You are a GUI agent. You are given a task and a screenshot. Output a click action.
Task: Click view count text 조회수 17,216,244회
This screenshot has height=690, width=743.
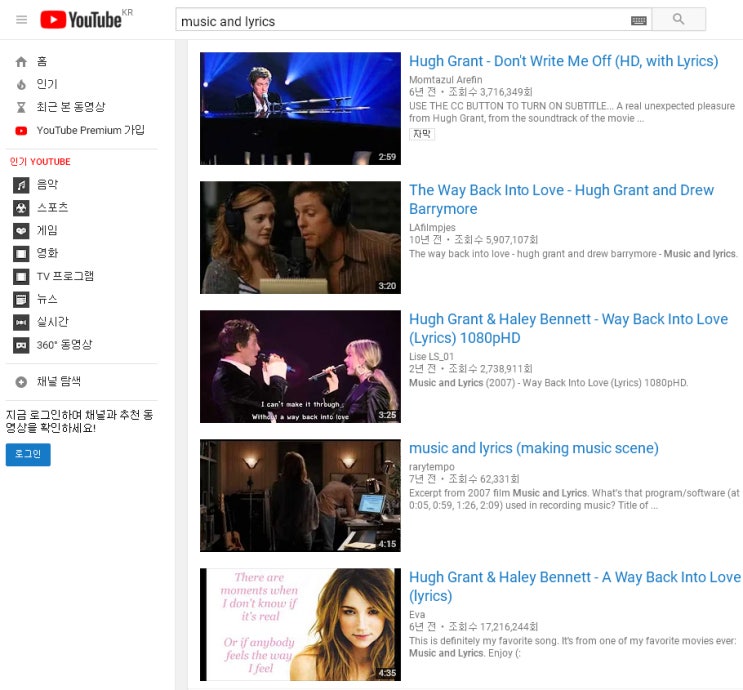(x=493, y=627)
